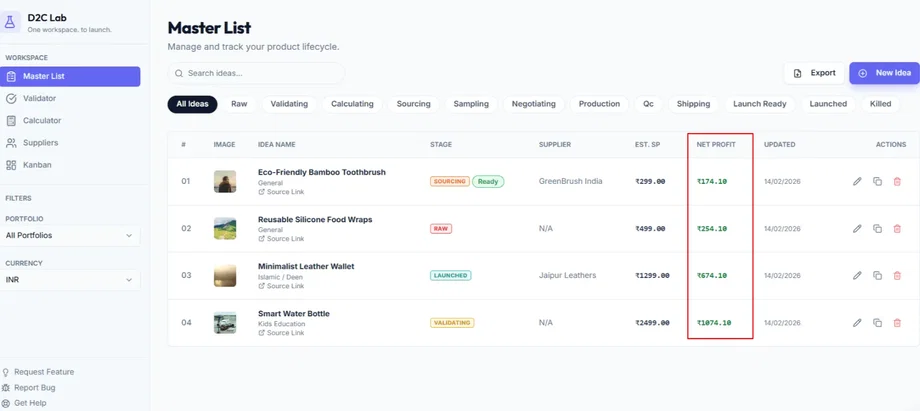Delete the Eco-Friendly Bamboo Toothbrush row
The width and height of the screenshot is (920, 411).
pyautogui.click(x=897, y=181)
